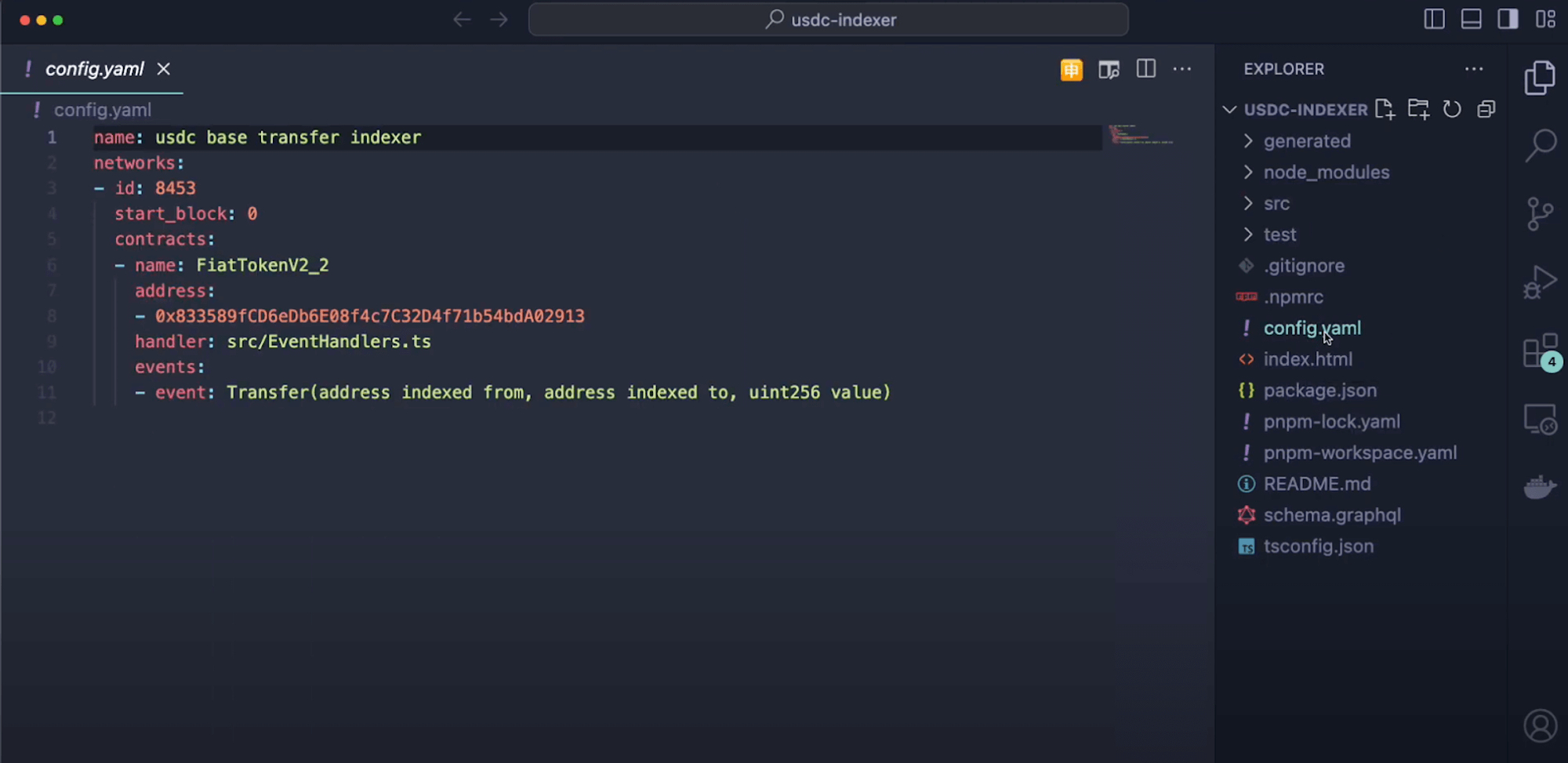
Task: Toggle the primary sidebar visibility
Action: coord(1434,20)
